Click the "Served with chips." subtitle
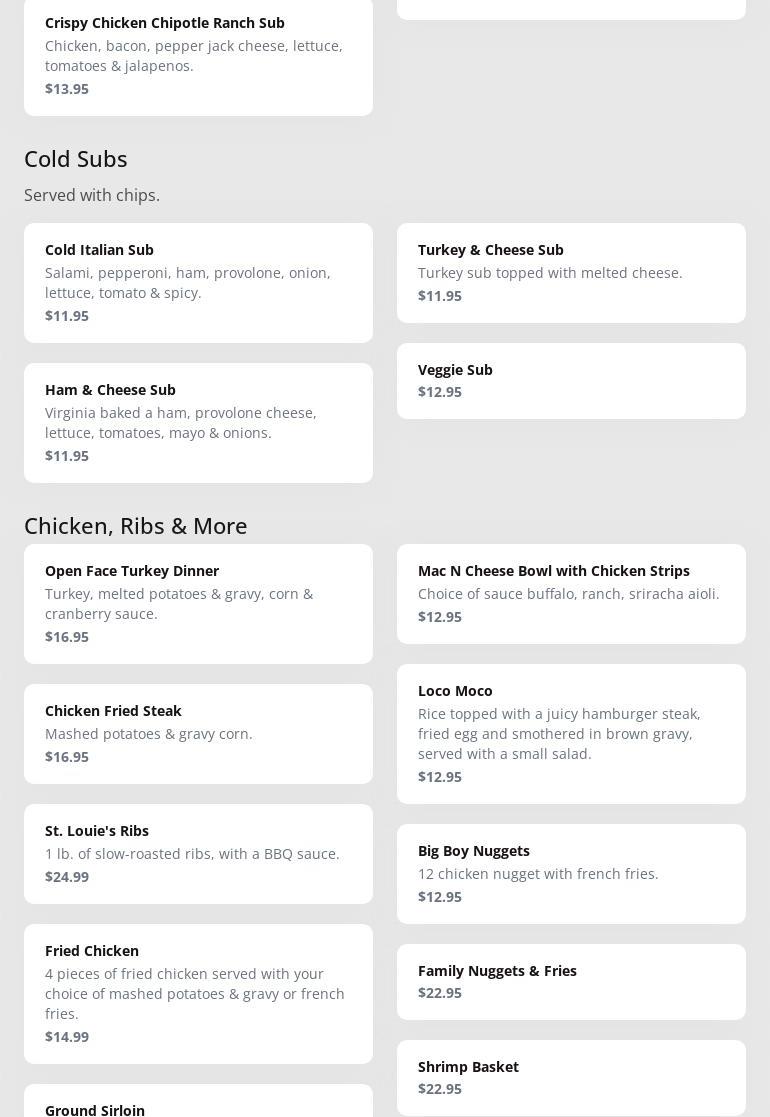The image size is (770, 1117). pos(92,195)
